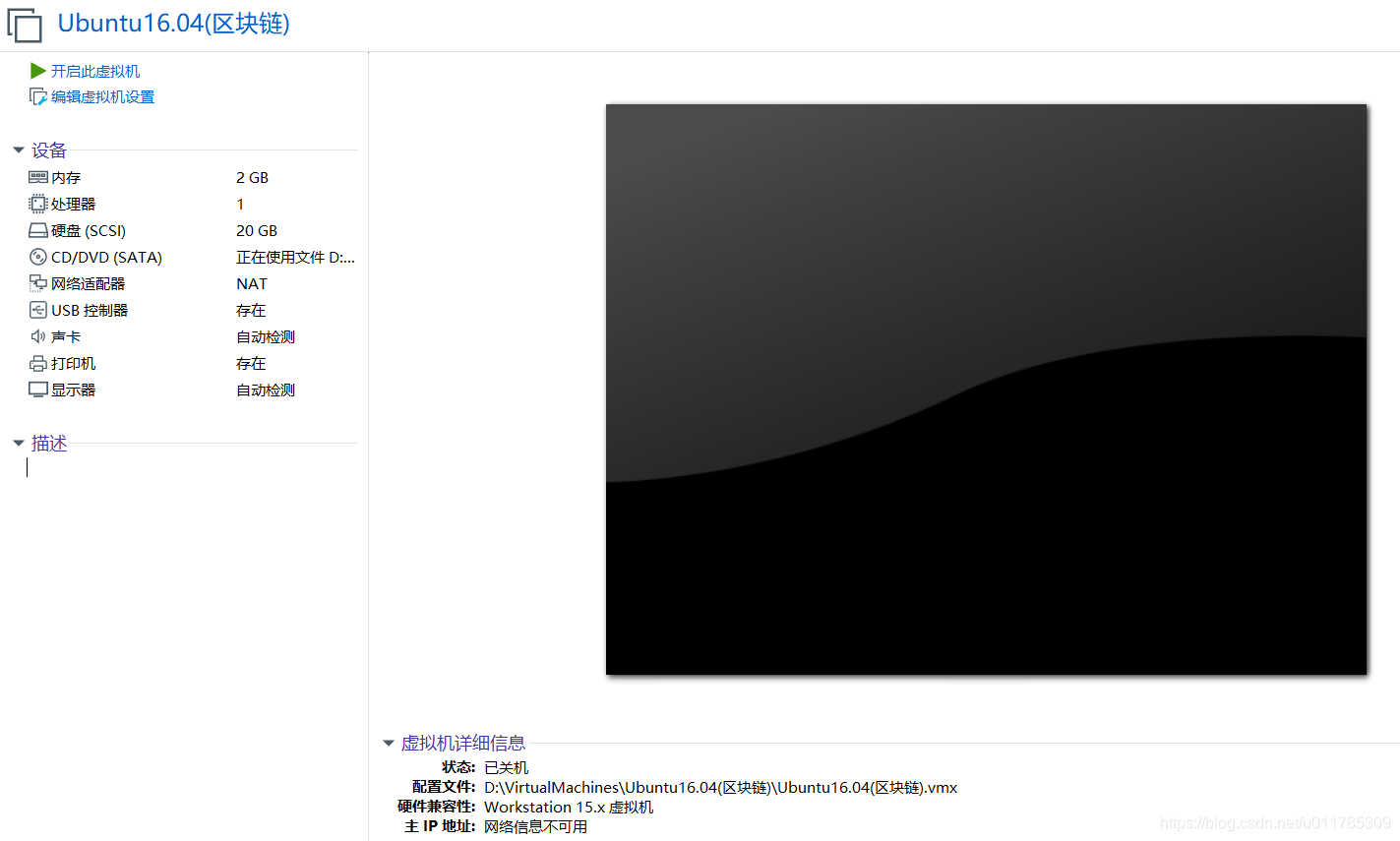Click the Ubuntu16.04(区块链) title
This screenshot has height=841, width=1400.
click(174, 24)
